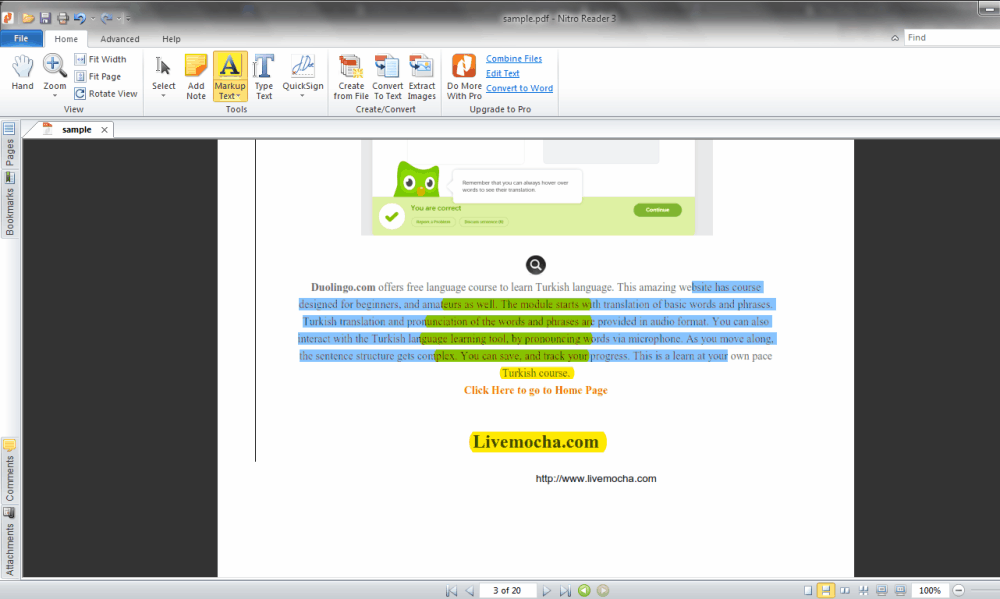Viewport: 1000px width, 599px height.
Task: Enable Facing pages layout
Action: pyautogui.click(x=845, y=591)
